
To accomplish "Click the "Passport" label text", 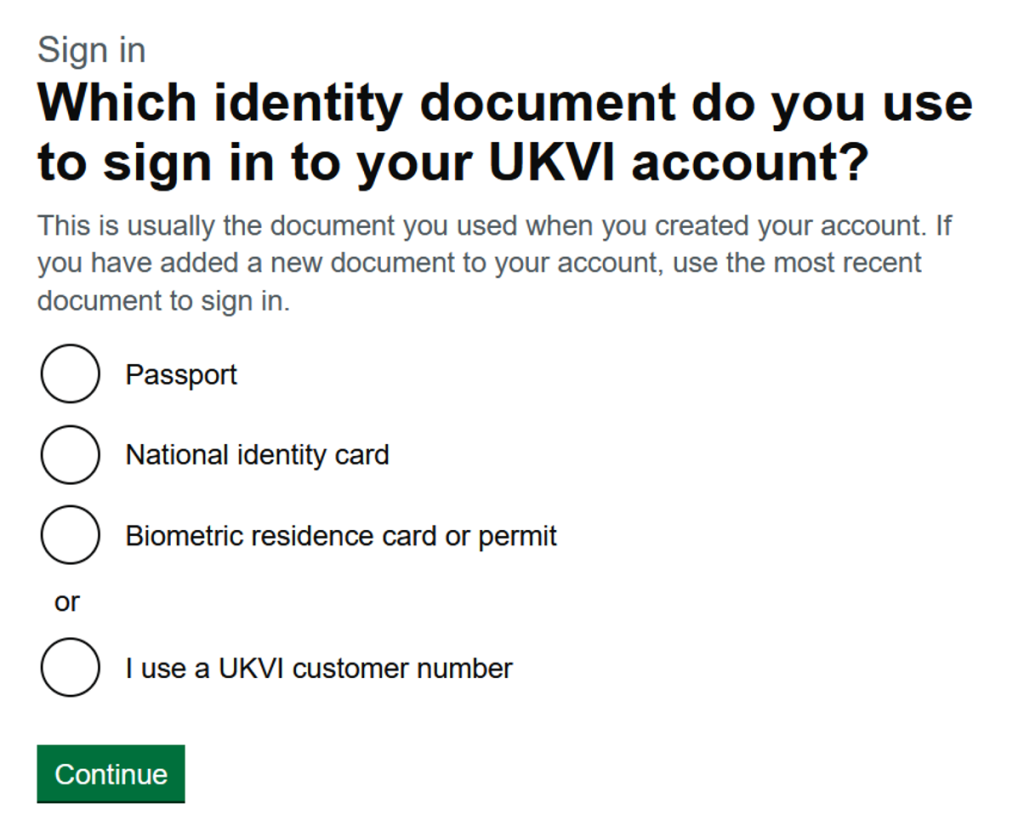I will (181, 375).
